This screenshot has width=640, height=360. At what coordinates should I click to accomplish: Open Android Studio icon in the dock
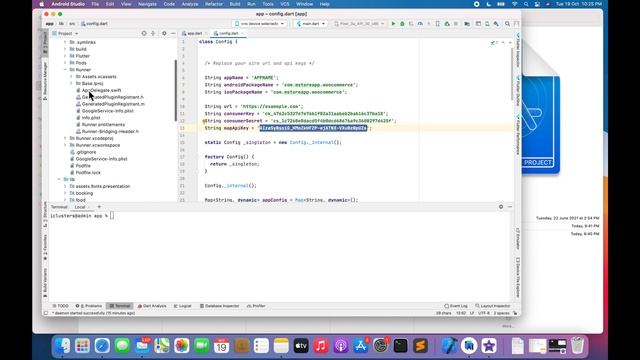[x=469, y=346]
